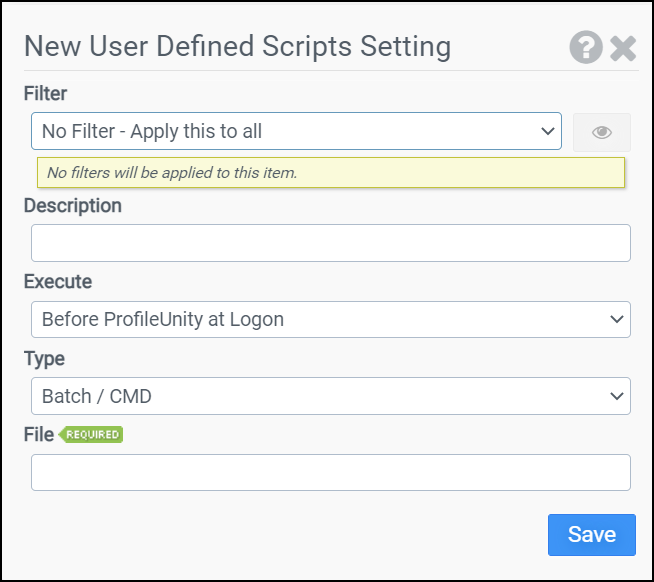The height and width of the screenshot is (582, 654).
Task: Close the dialog with the X icon
Action: tap(623, 47)
